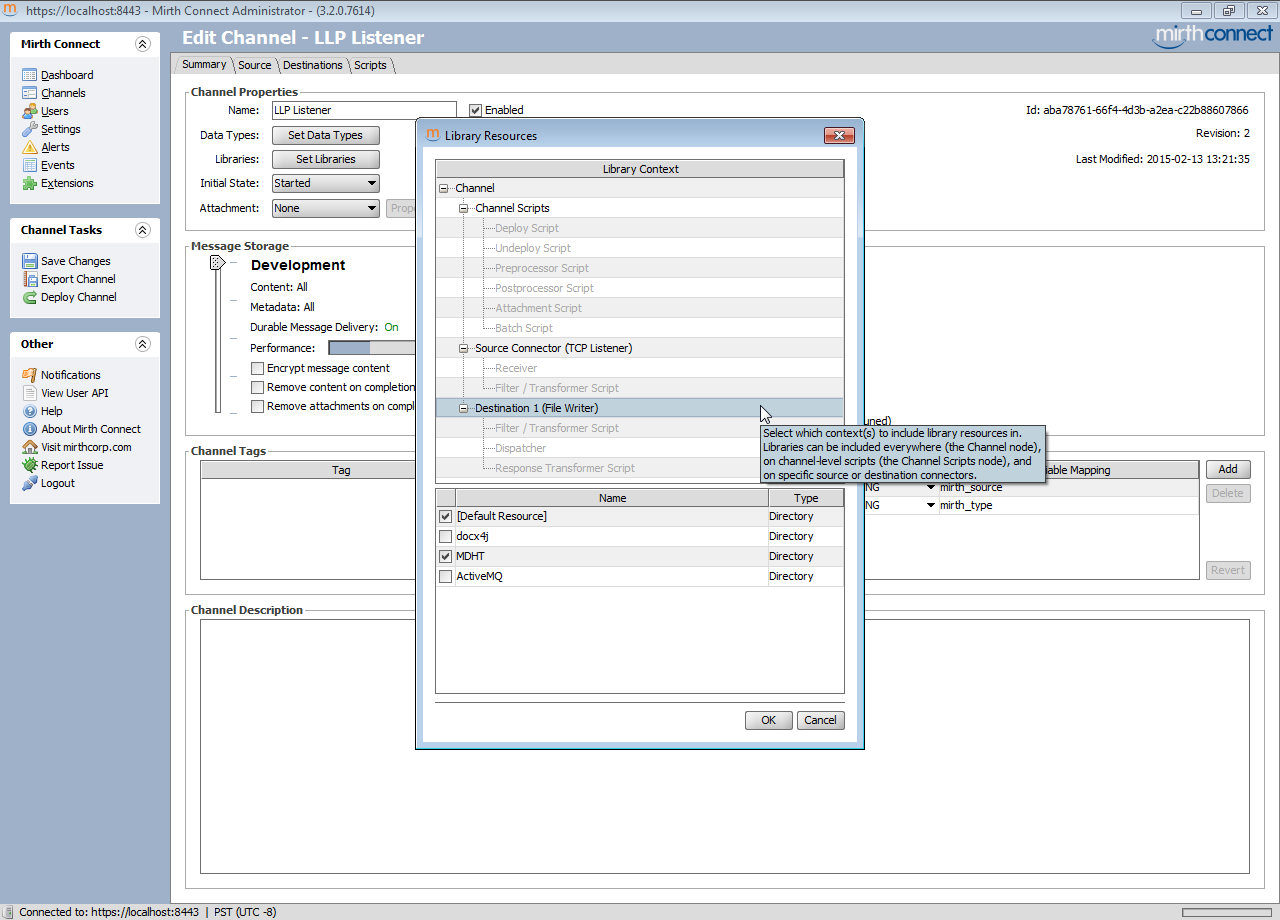The width and height of the screenshot is (1280, 920).
Task: Select the Preprocessor Script tree row
Action: pos(640,268)
